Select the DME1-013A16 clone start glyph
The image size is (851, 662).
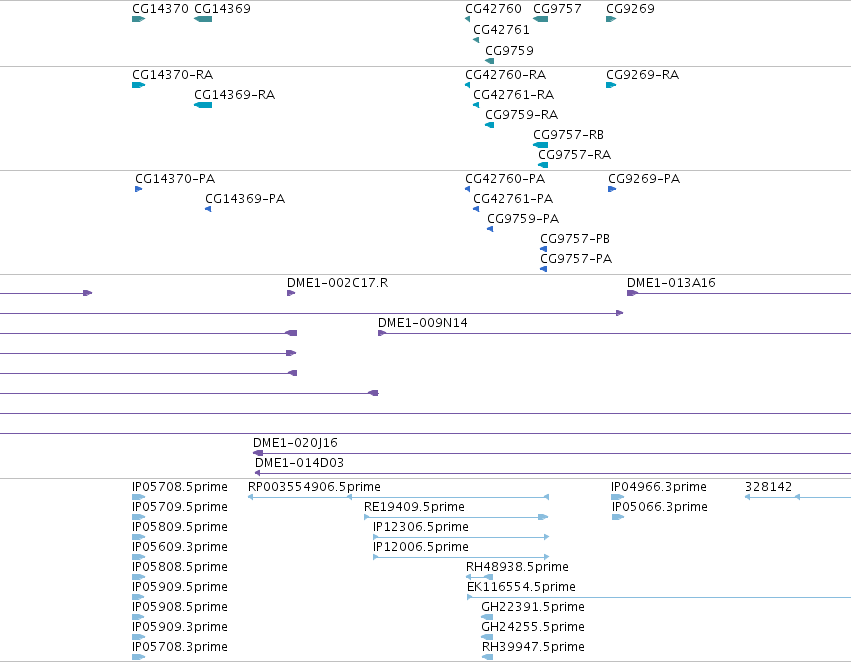coord(632,293)
